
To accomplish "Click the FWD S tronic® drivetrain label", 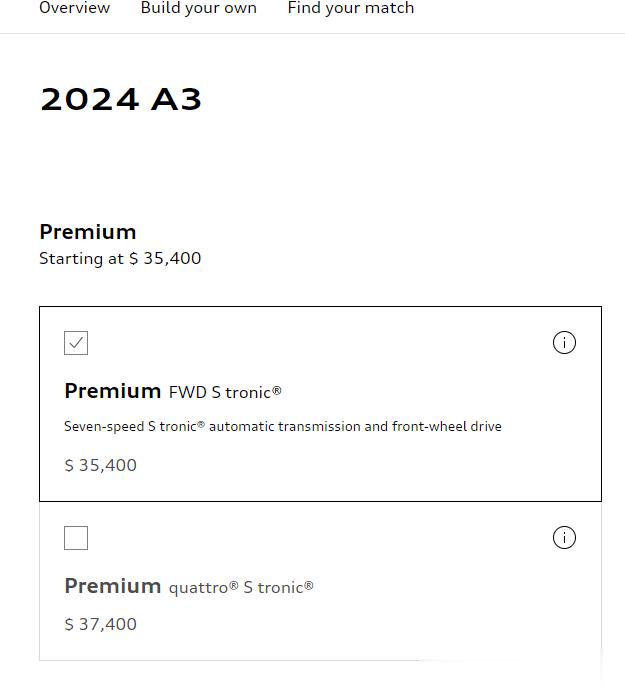I will (x=225, y=392).
